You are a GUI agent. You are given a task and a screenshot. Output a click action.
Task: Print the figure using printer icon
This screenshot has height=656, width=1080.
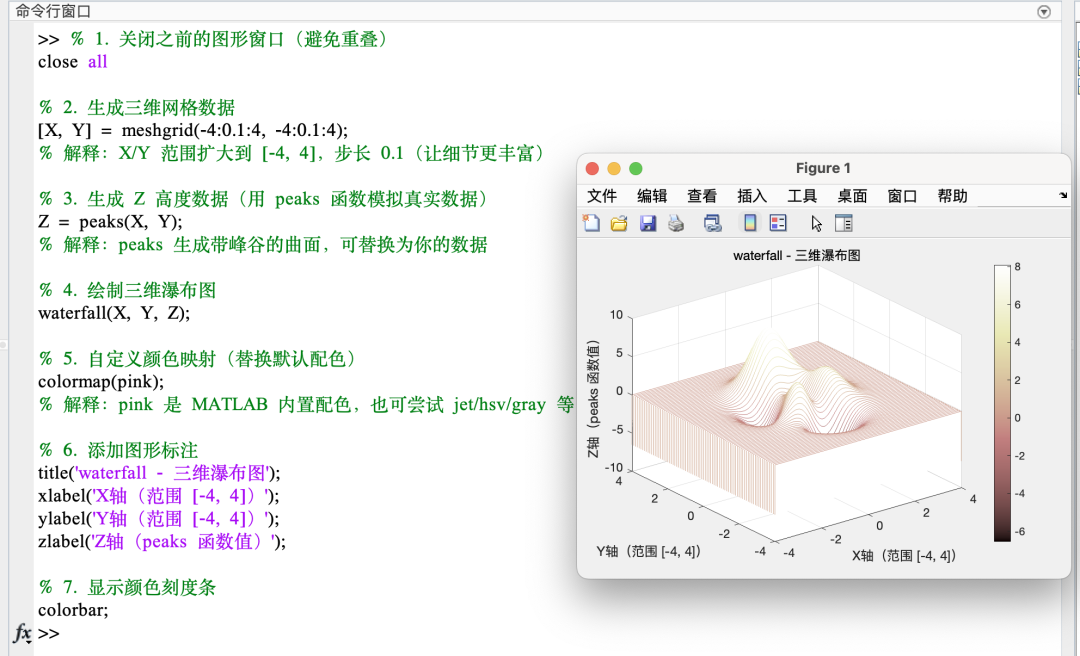pos(676,223)
